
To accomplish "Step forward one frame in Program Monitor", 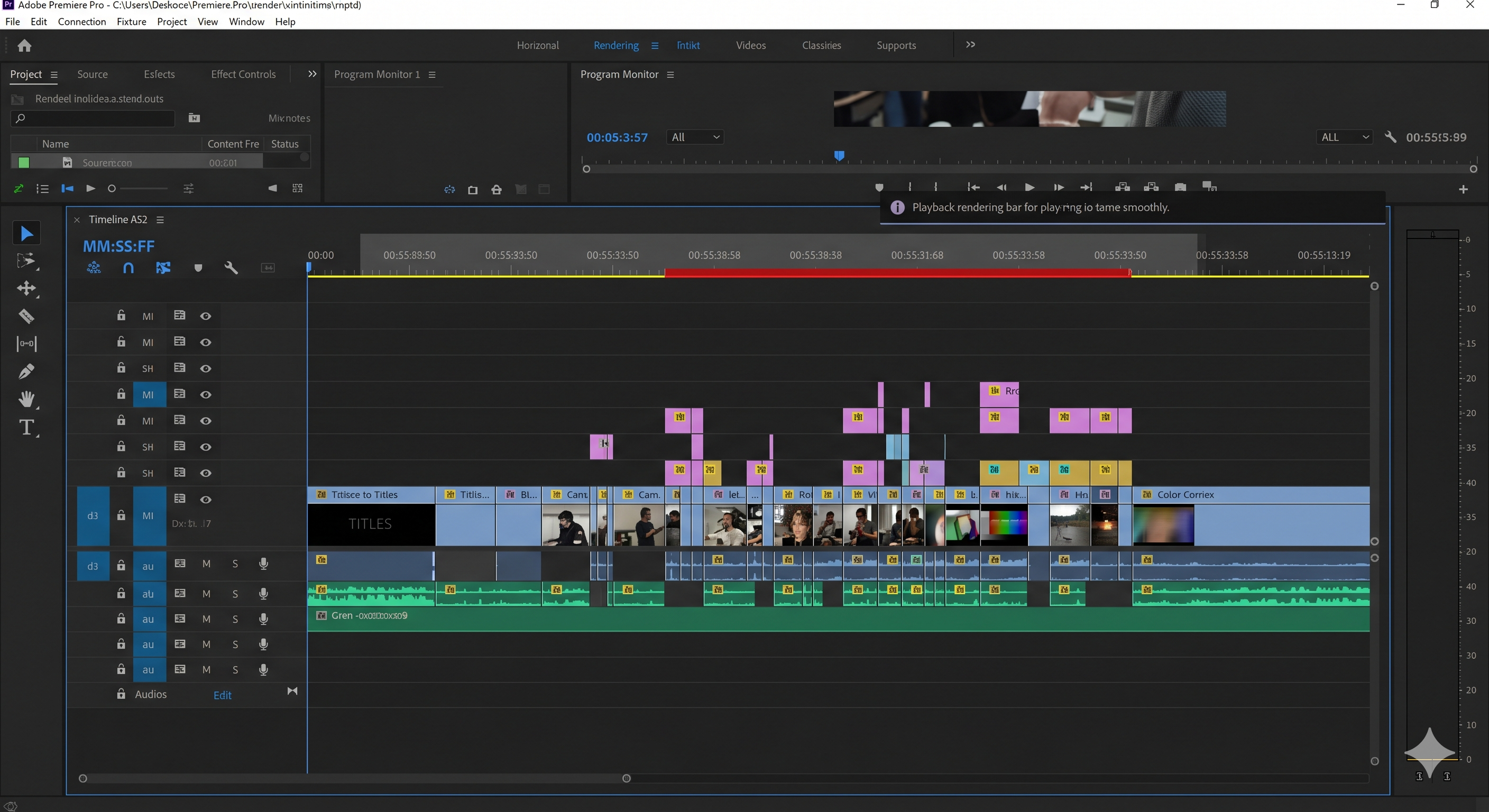I will [x=1059, y=187].
